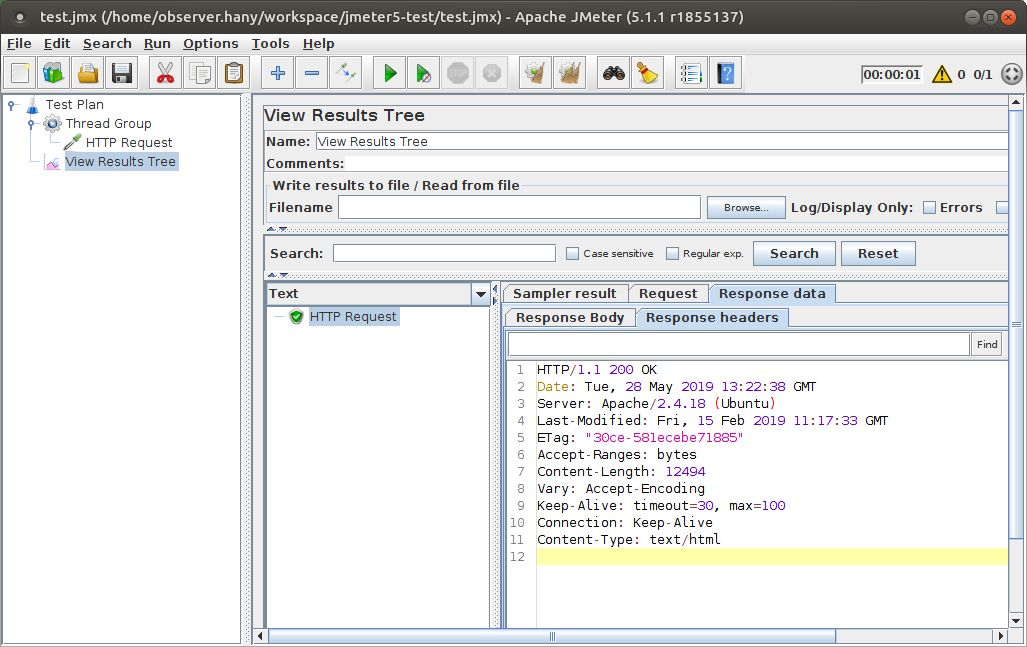Click the Clear All brooms icon
The width and height of the screenshot is (1027, 647).
[570, 73]
